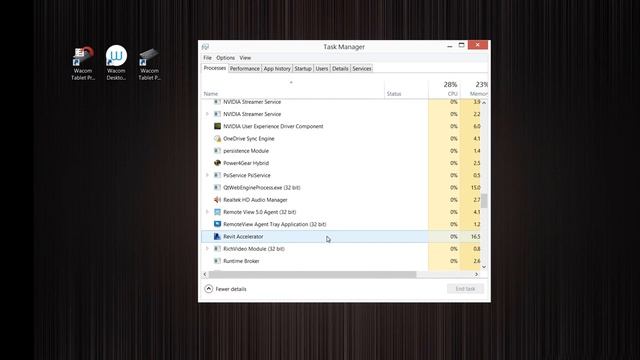Expand the PsiService PsiService group
640x360 pixels.
[207, 175]
